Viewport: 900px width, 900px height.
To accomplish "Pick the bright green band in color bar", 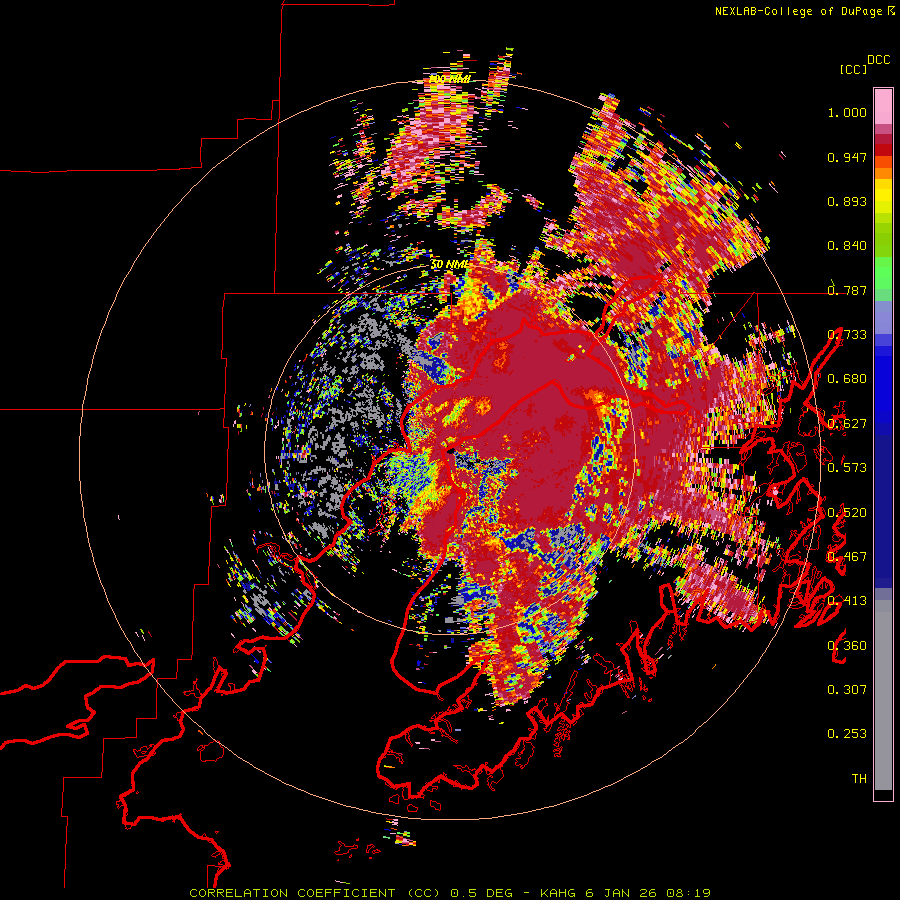I will click(883, 273).
